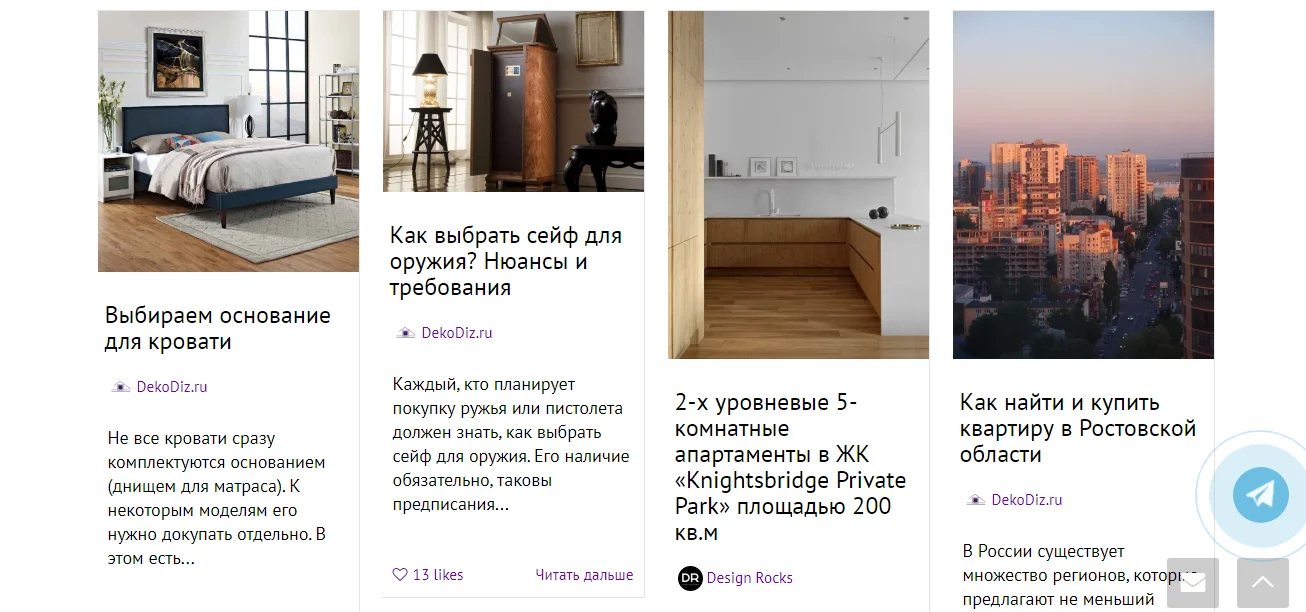Open the Telegram chat icon
Image resolution: width=1306 pixels, height=612 pixels.
(1260, 494)
